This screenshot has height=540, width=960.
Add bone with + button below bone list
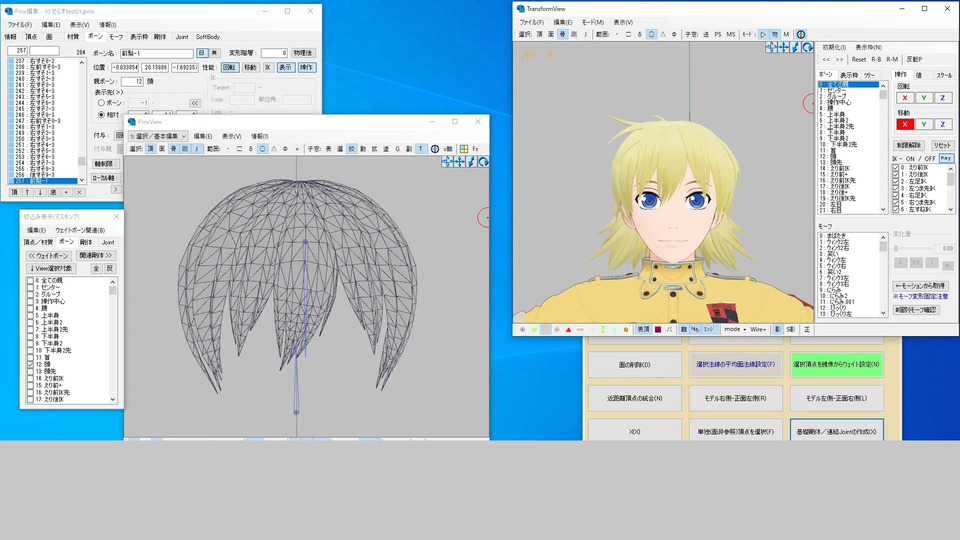click(66, 192)
